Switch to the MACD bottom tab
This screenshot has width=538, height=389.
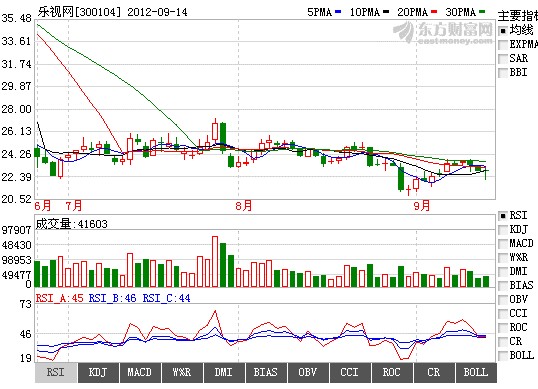click(x=140, y=373)
